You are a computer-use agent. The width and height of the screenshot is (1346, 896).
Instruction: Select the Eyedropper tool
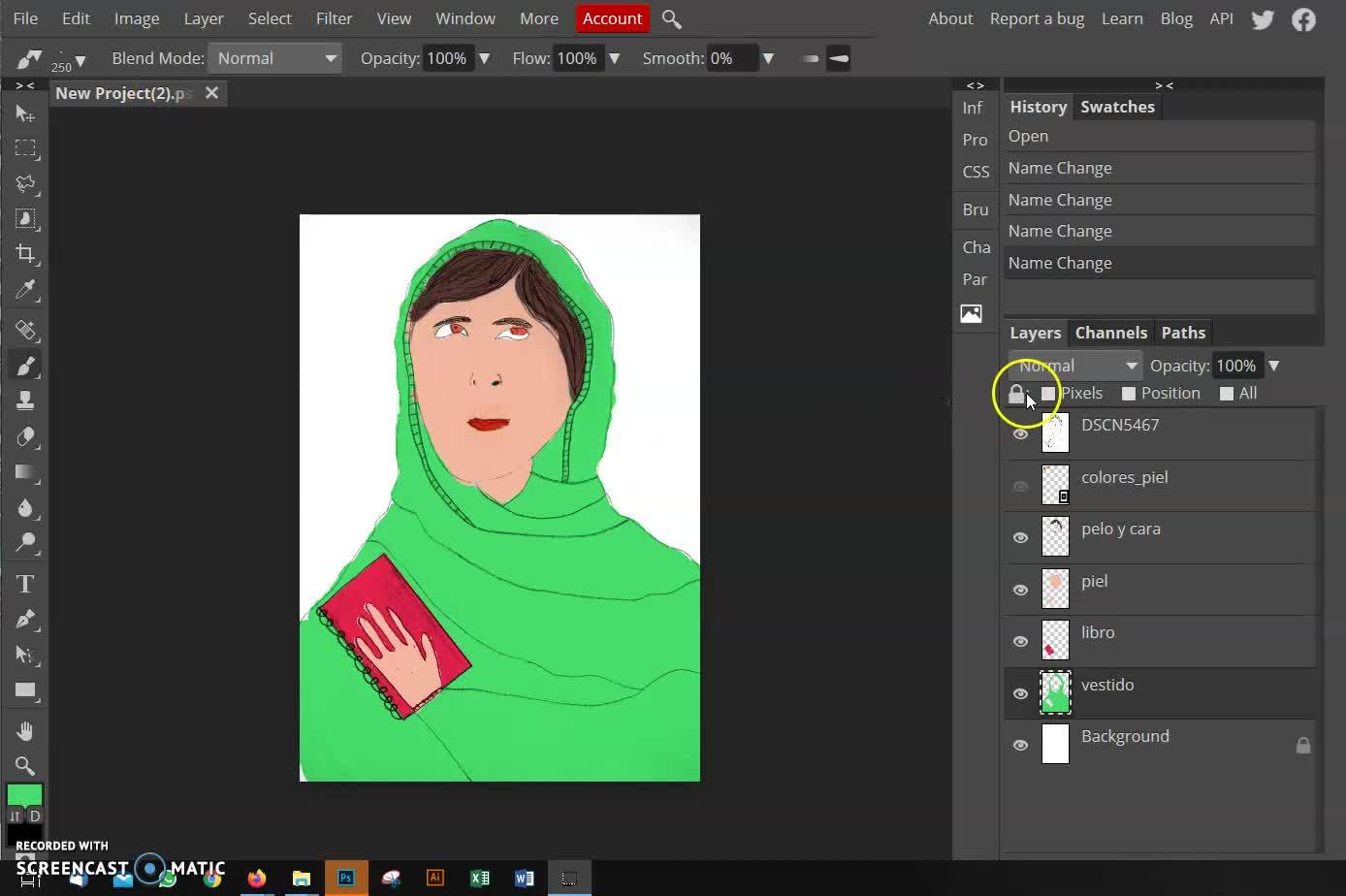[x=25, y=290]
